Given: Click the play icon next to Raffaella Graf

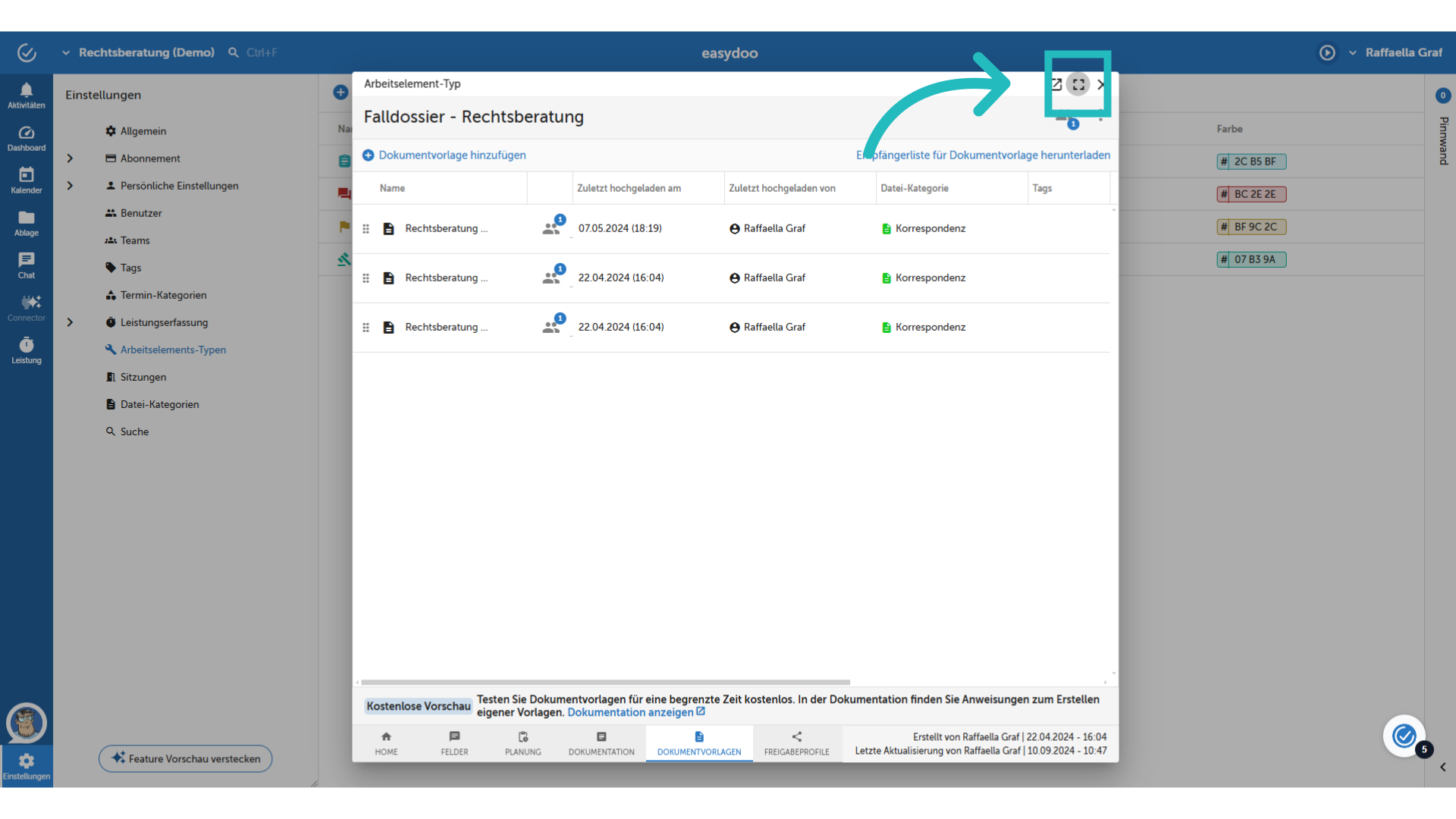Looking at the screenshot, I should (x=1327, y=52).
